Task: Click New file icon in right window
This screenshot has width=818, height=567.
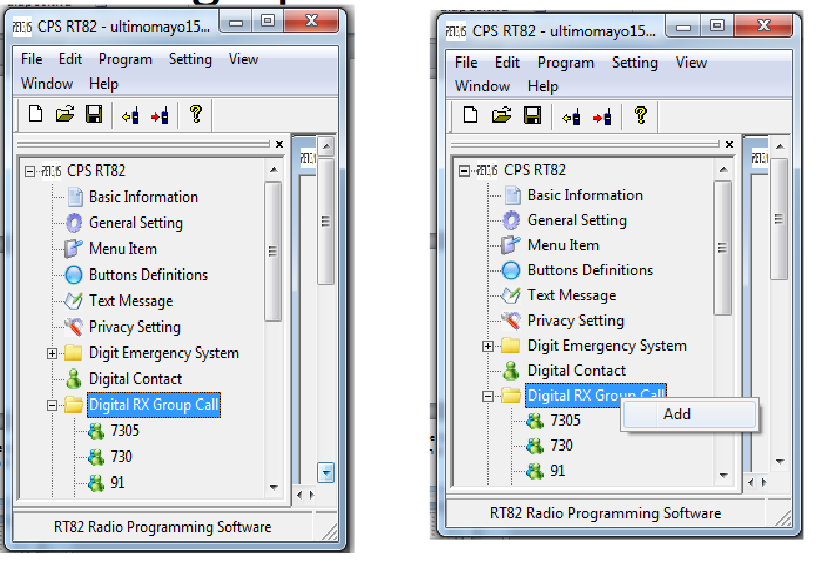Action: pos(470,114)
